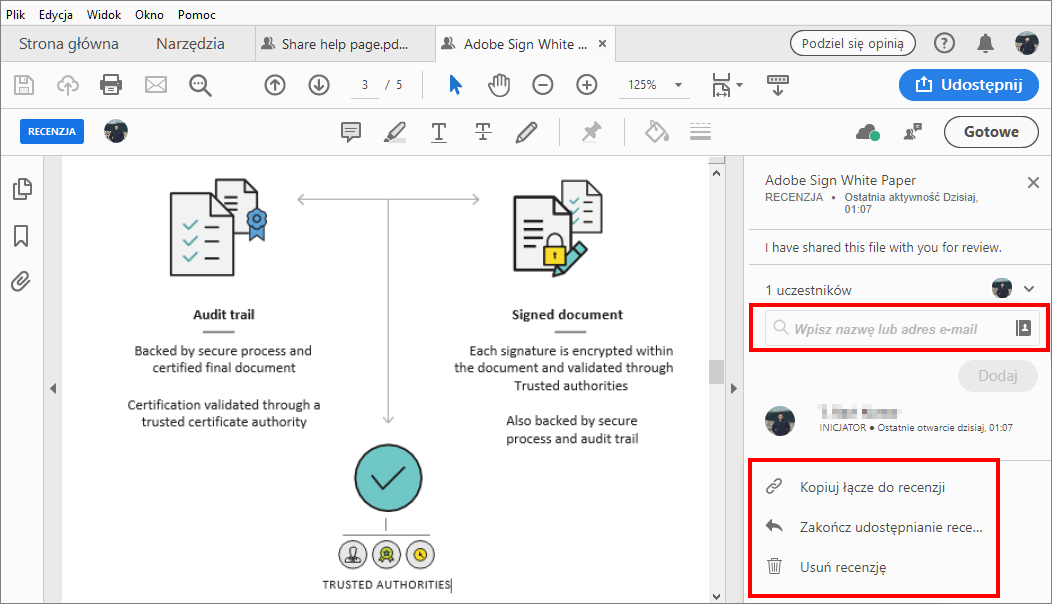
Task: Open Help question mark icon
Action: tap(944, 44)
